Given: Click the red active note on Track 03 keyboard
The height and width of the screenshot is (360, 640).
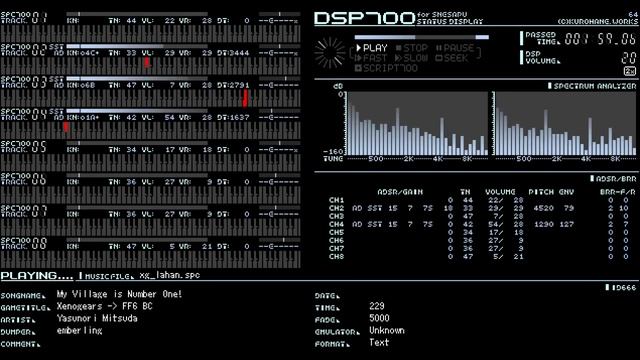Looking at the screenshot, I should tap(245, 98).
